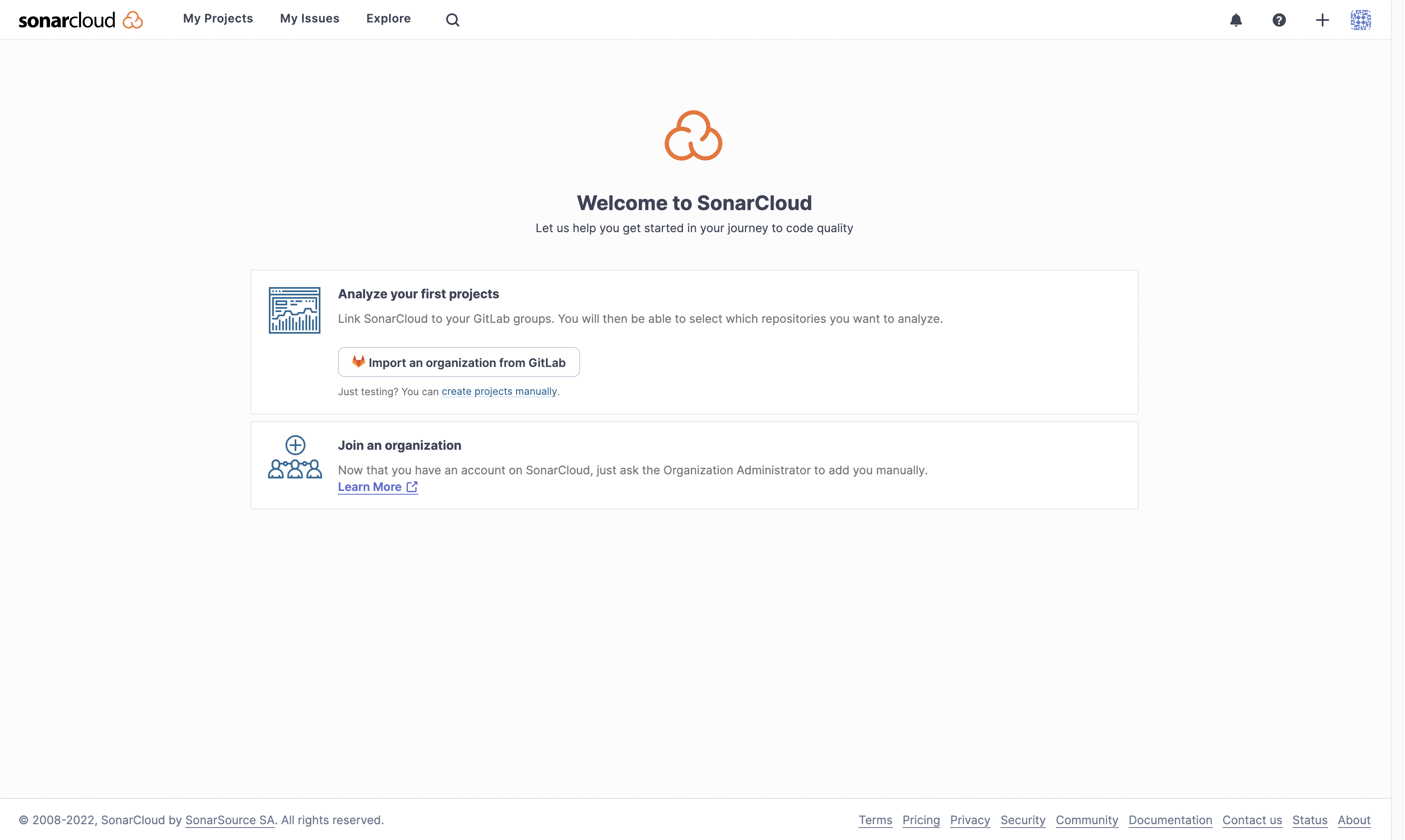Click the join organization people icon
1405x840 pixels.
pyautogui.click(x=295, y=457)
